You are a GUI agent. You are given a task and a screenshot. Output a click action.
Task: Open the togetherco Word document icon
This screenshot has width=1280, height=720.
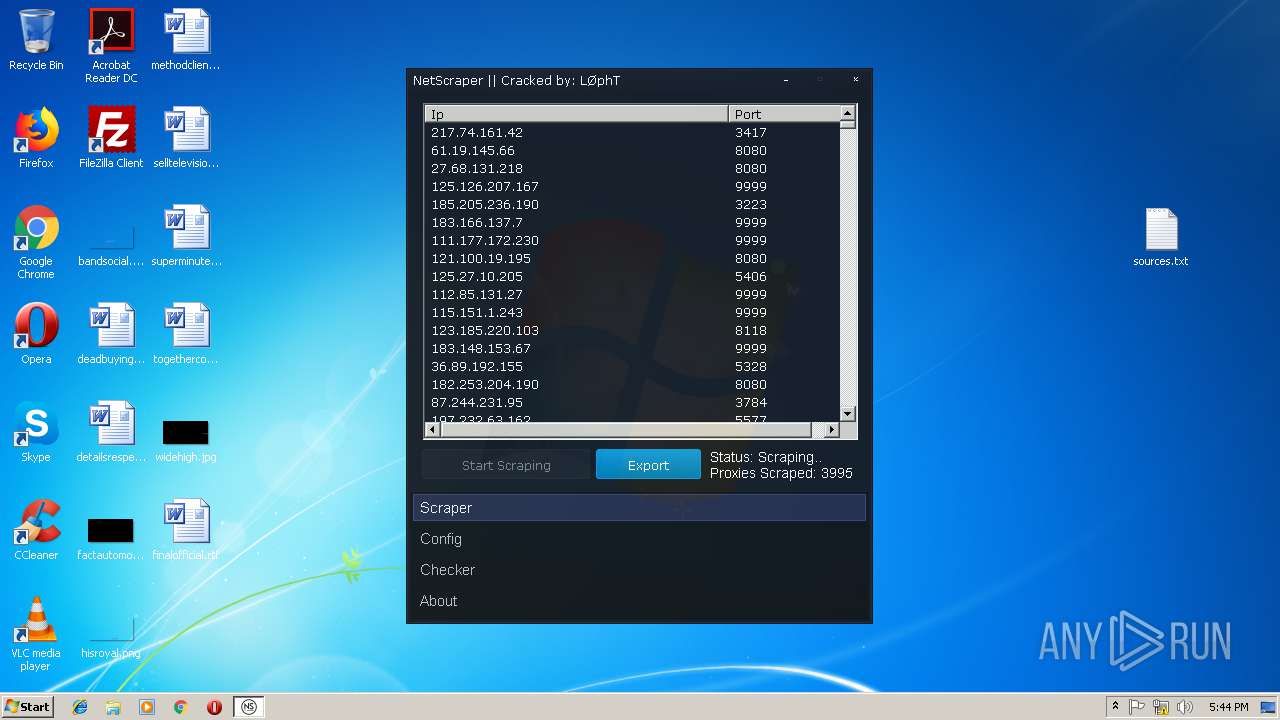click(x=186, y=334)
